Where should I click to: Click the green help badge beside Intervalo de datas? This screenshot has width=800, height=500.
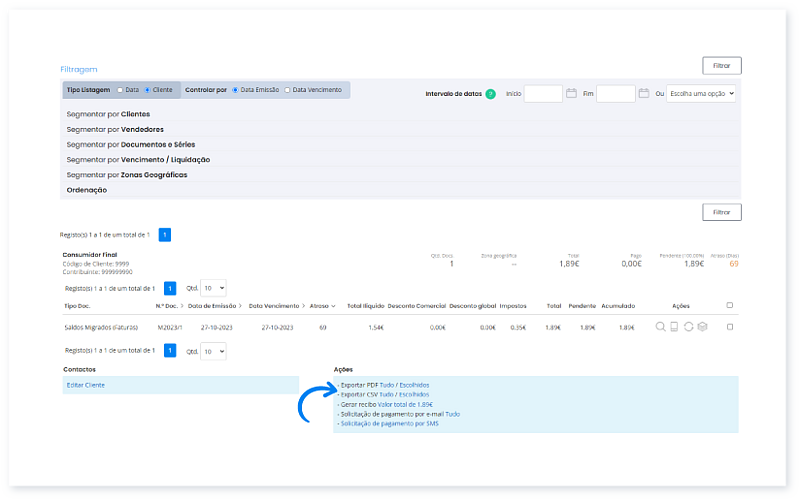(490, 94)
